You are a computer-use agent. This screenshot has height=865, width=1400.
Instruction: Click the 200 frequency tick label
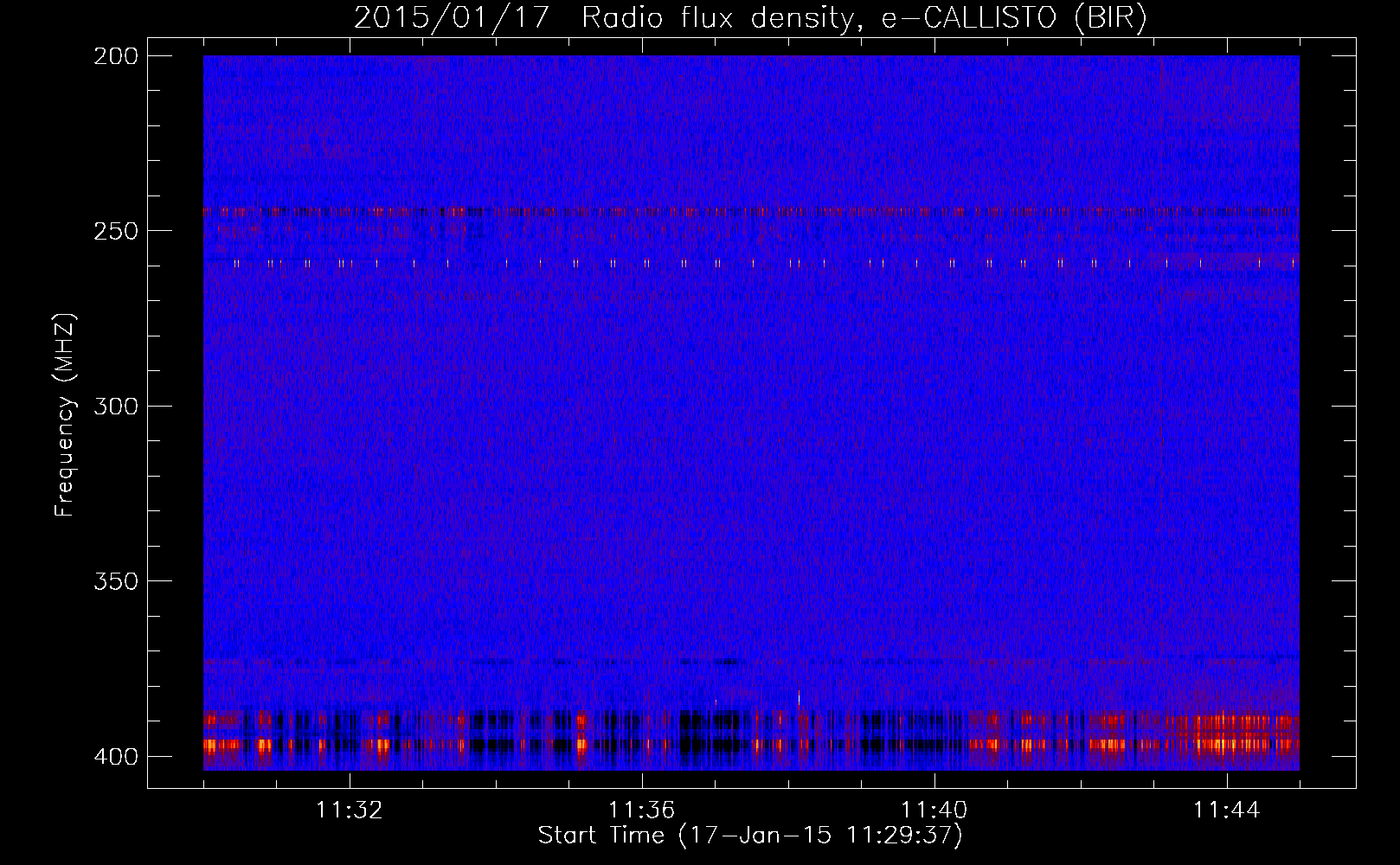(116, 55)
